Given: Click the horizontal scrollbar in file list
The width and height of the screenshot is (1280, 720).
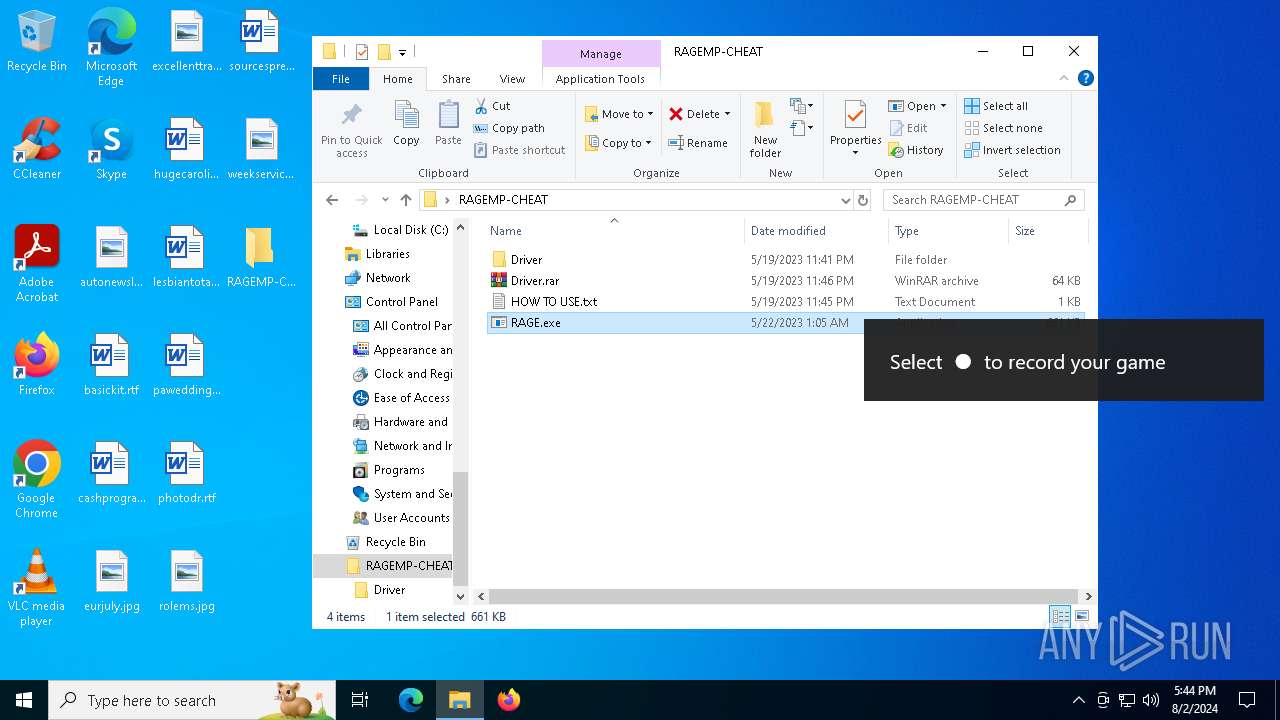Looking at the screenshot, I should 783,597.
